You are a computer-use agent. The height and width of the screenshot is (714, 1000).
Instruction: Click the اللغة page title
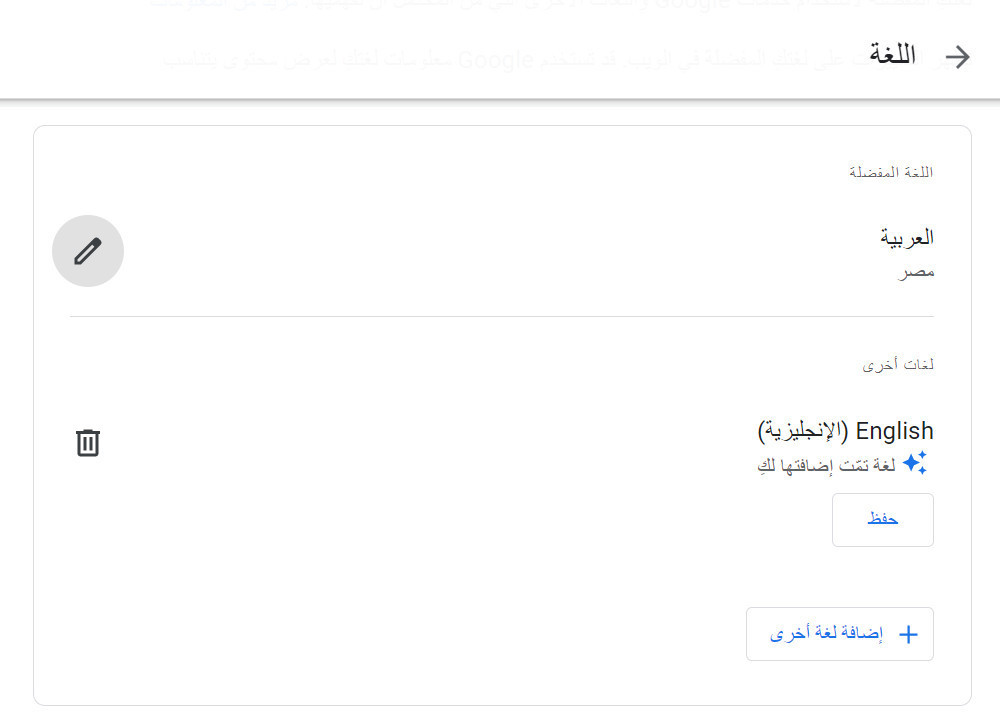(892, 56)
